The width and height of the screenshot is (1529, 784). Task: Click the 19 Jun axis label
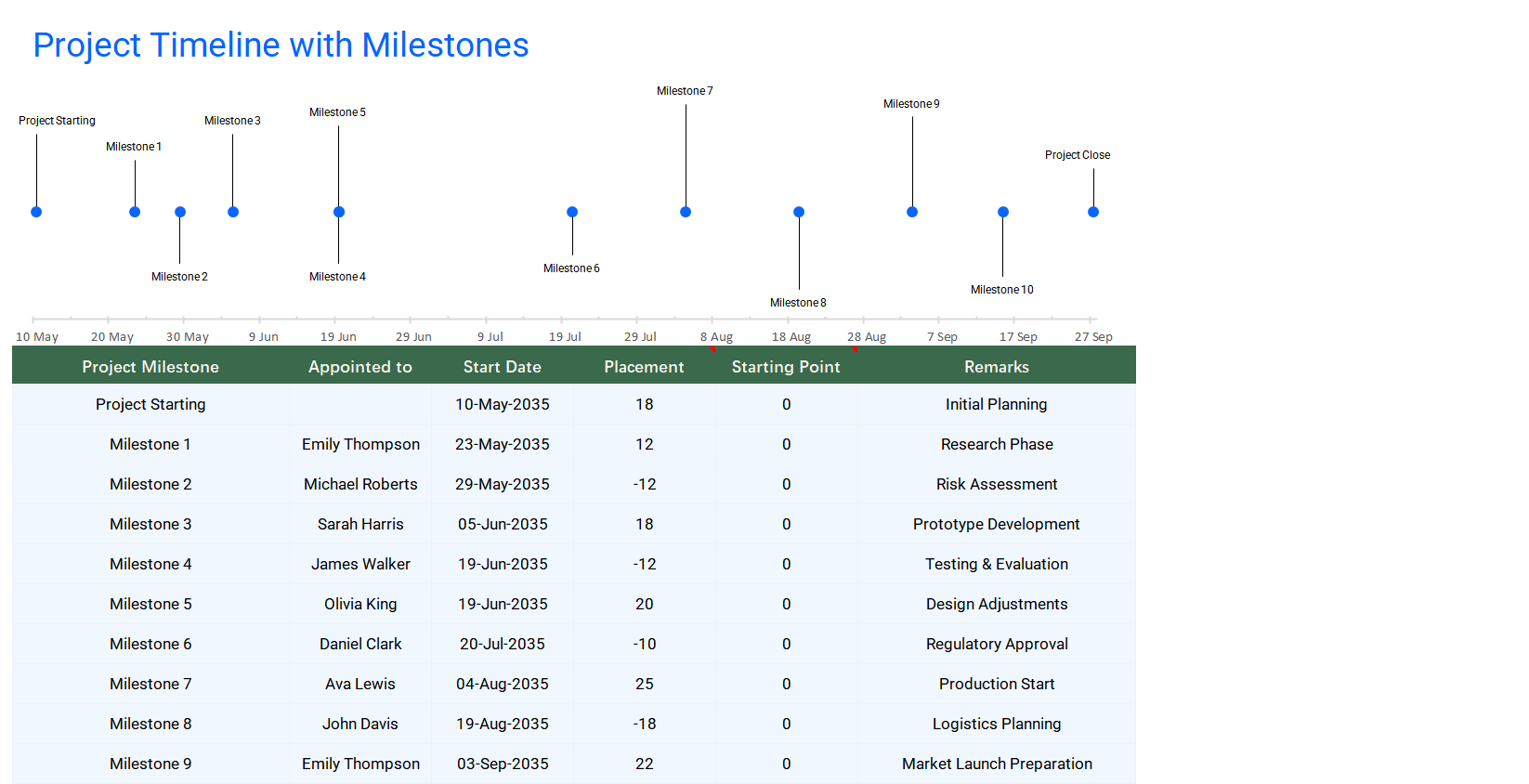click(338, 337)
